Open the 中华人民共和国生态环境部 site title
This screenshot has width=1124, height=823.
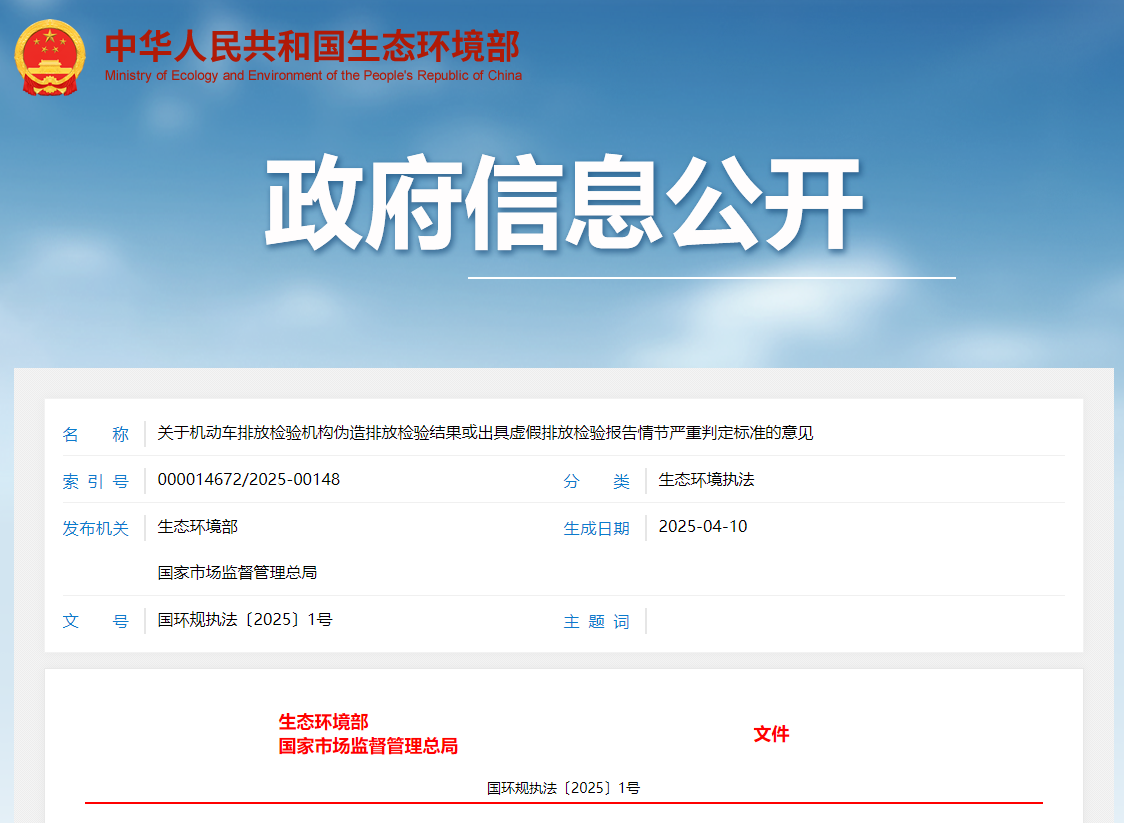coord(313,47)
